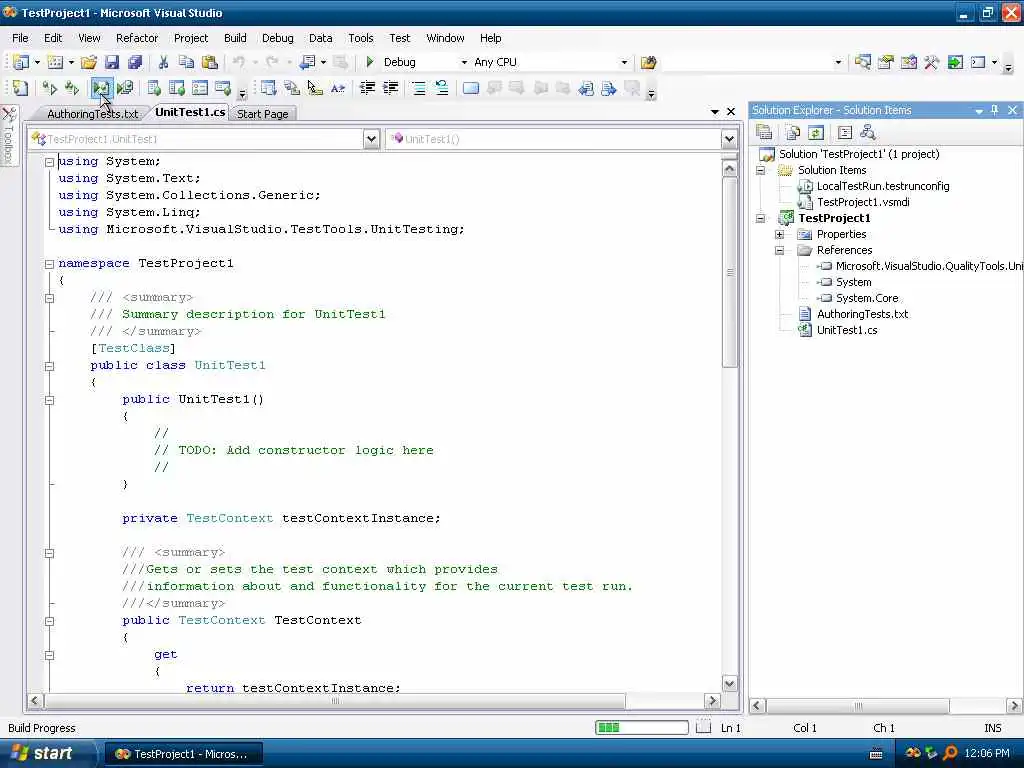Click the Add New Item toolbar icon
The height and width of the screenshot is (768, 1024).
[x=56, y=62]
